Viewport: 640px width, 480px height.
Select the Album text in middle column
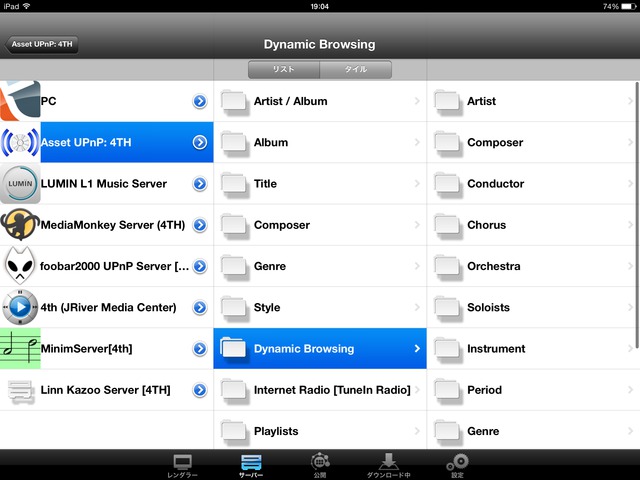click(x=271, y=142)
